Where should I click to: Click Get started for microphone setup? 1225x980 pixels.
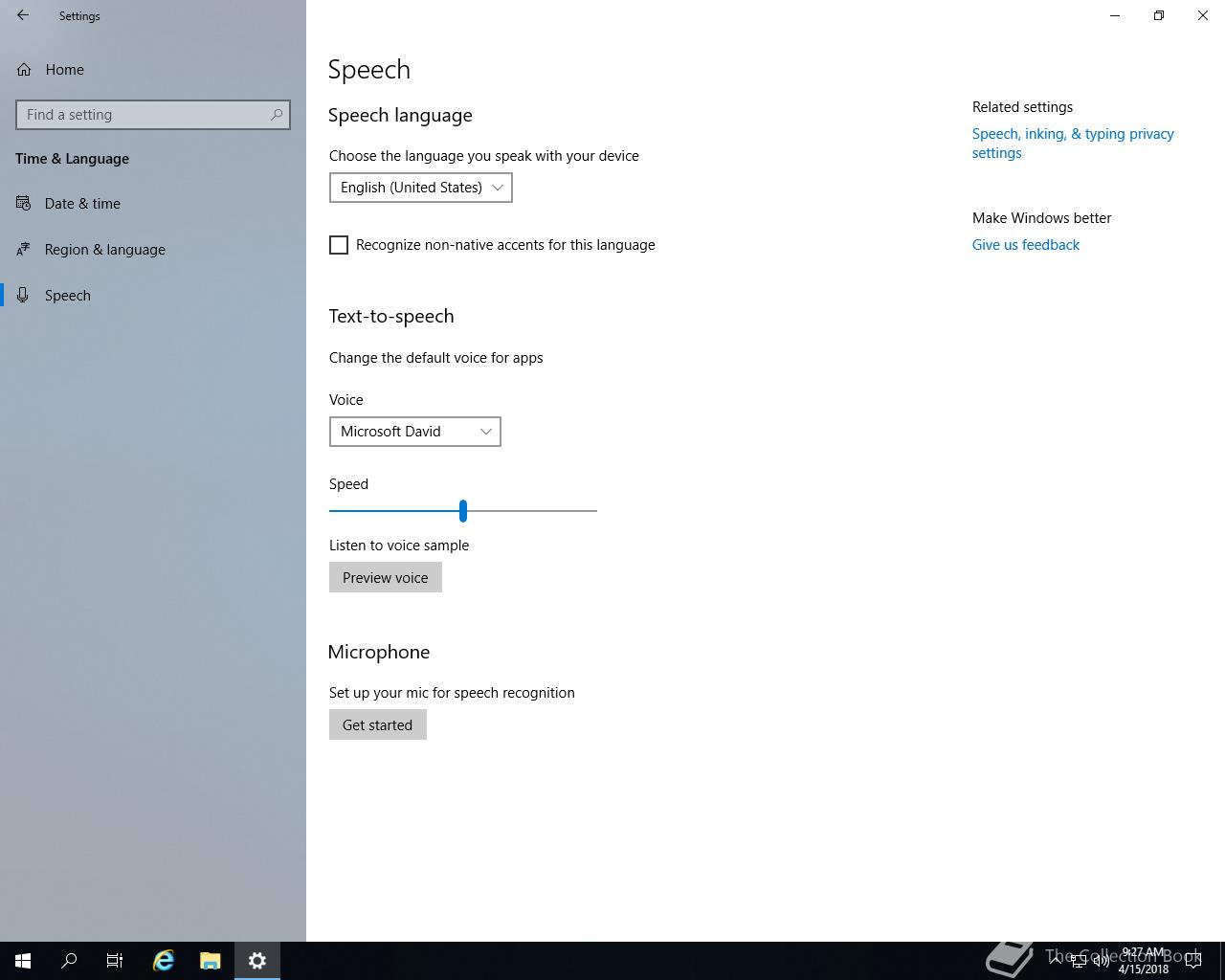click(378, 725)
